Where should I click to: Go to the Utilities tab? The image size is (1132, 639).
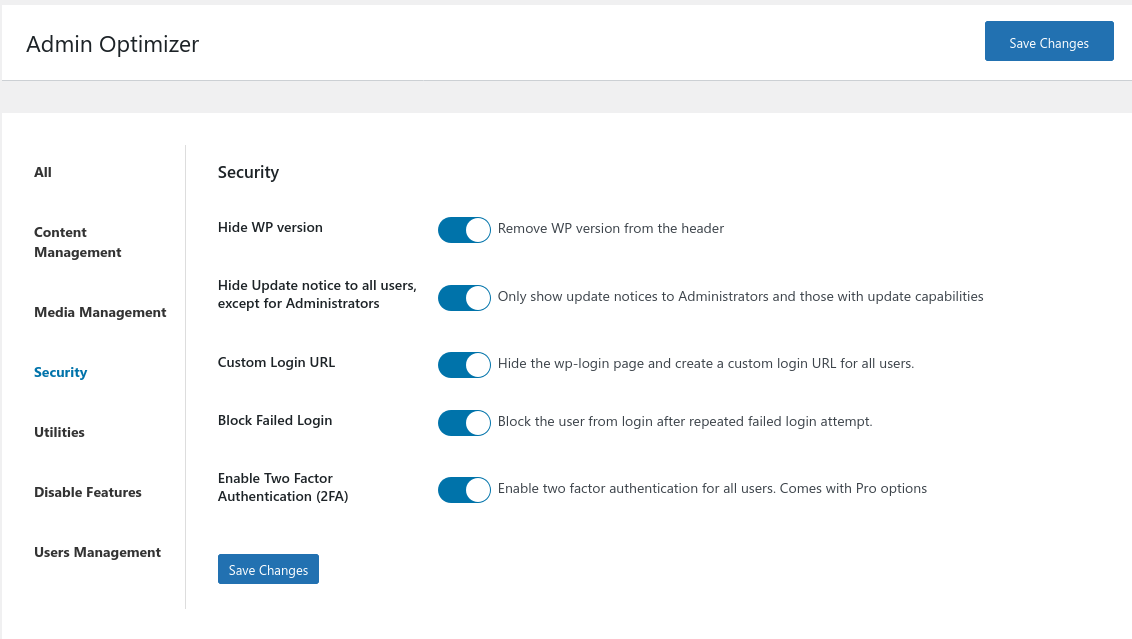(x=59, y=432)
